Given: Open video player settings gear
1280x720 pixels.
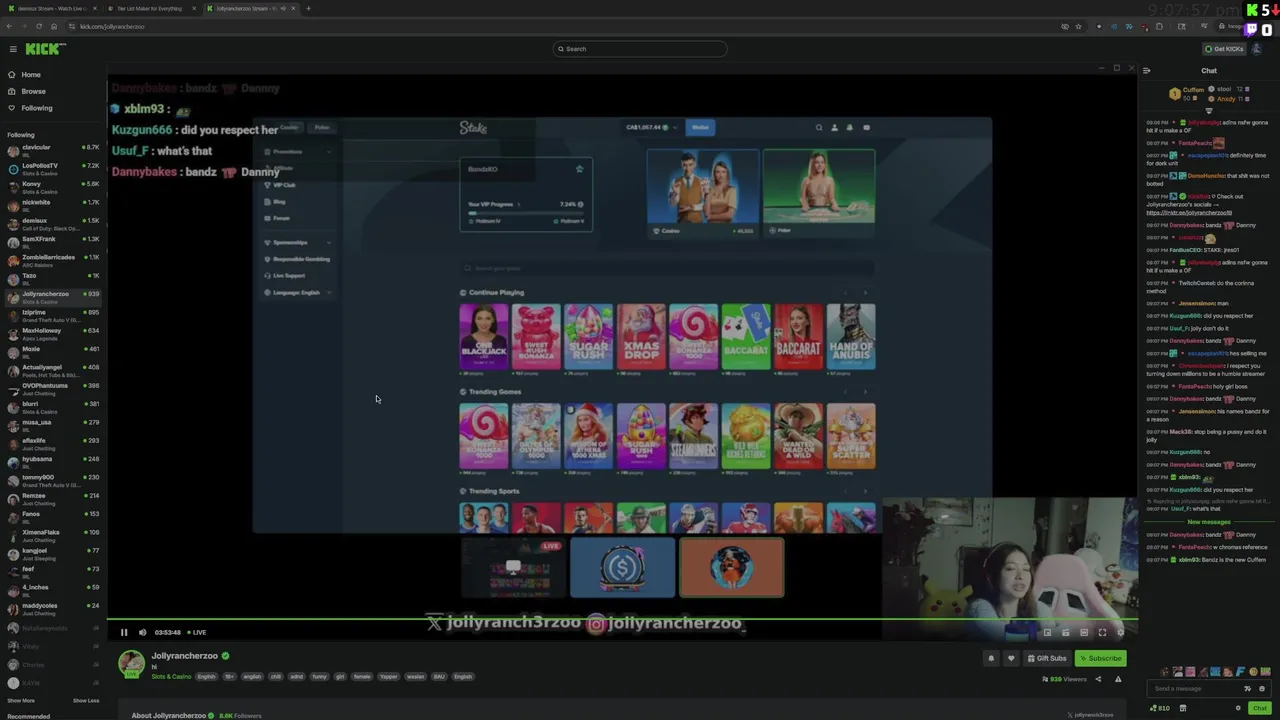Looking at the screenshot, I should (1121, 632).
